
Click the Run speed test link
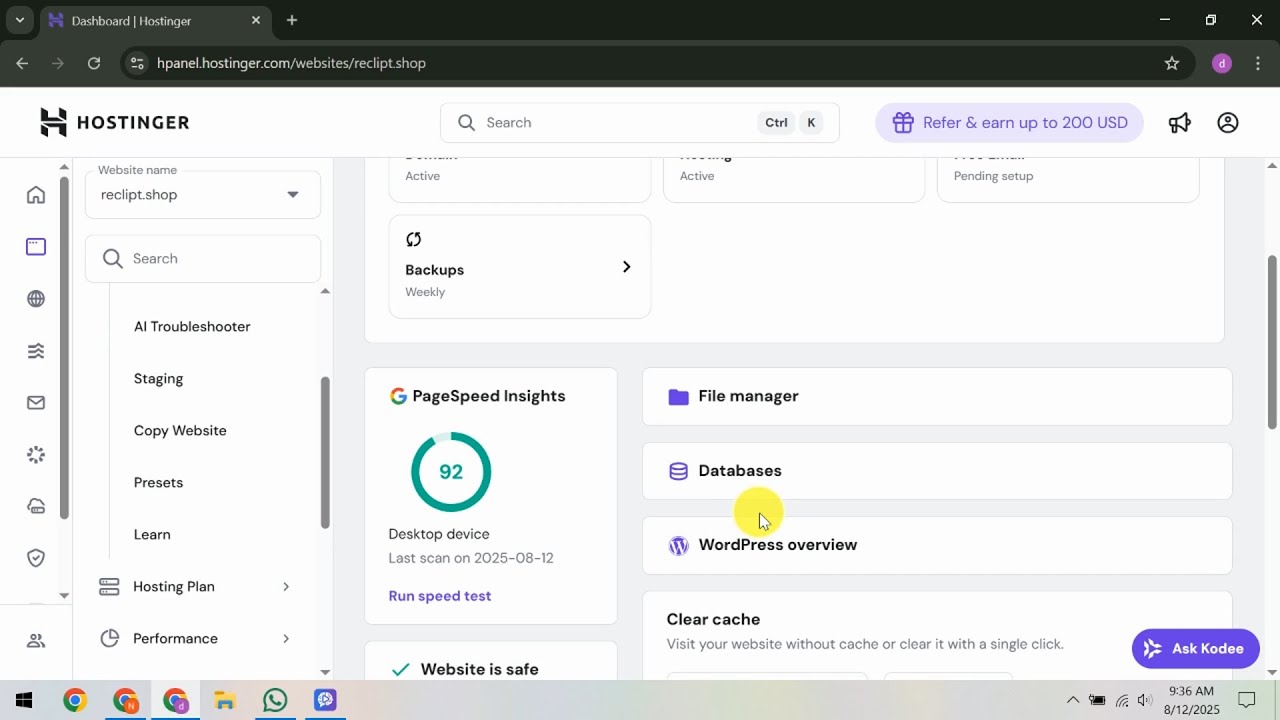click(440, 596)
